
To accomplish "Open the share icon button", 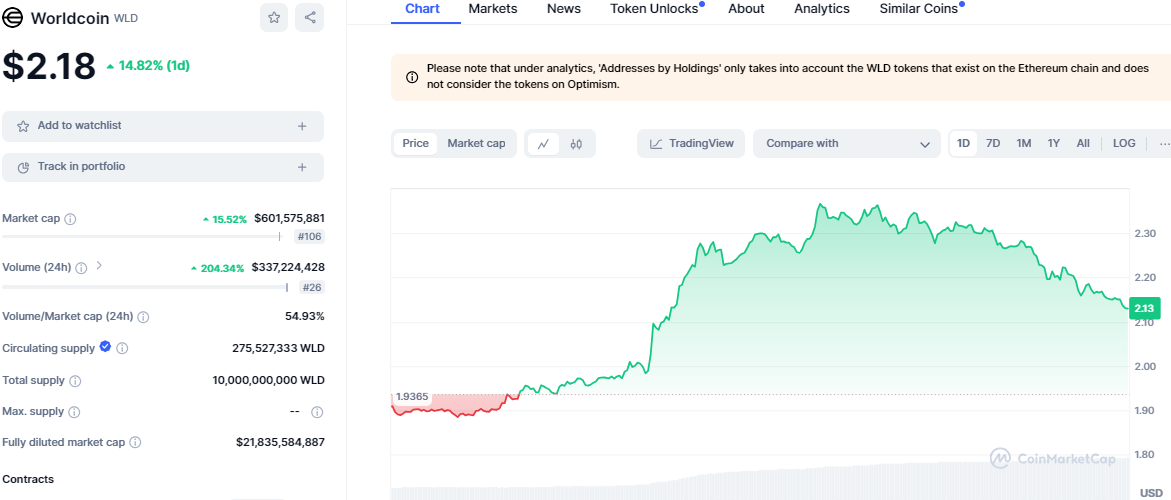I will (x=309, y=17).
